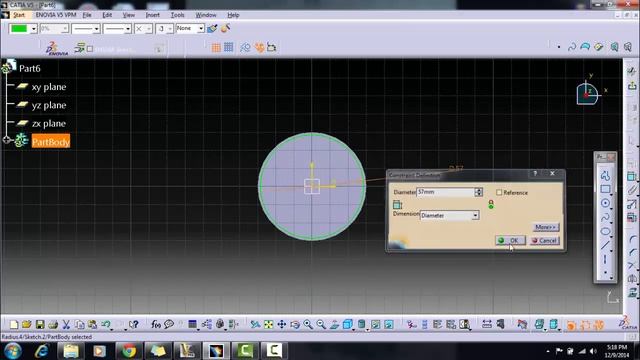Screen dimensions: 640x360
Task: Click the Print icon in bottom toolbar
Action: [x=53, y=324]
